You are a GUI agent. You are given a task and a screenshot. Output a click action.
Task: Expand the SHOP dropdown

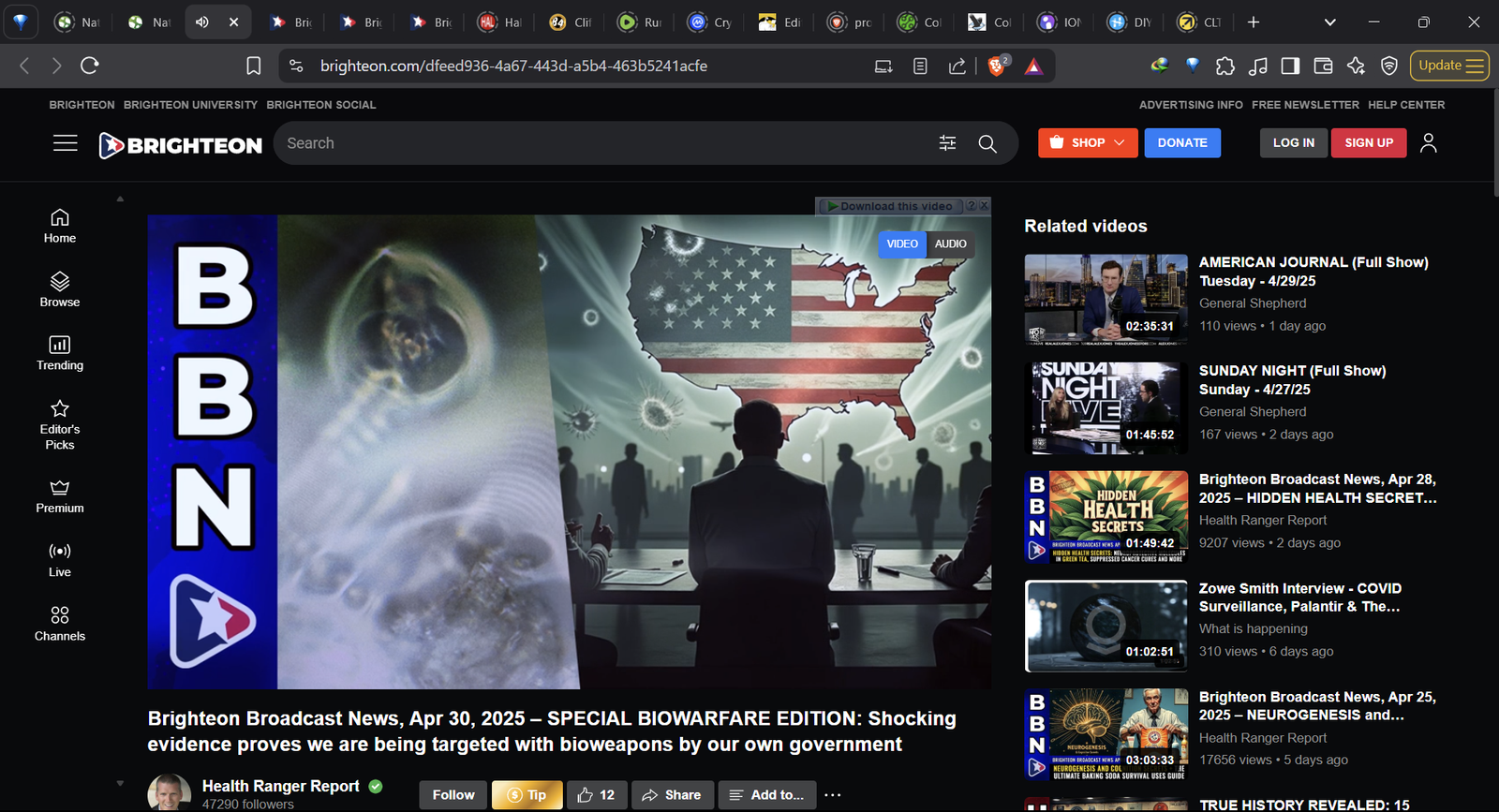pyautogui.click(x=1088, y=143)
